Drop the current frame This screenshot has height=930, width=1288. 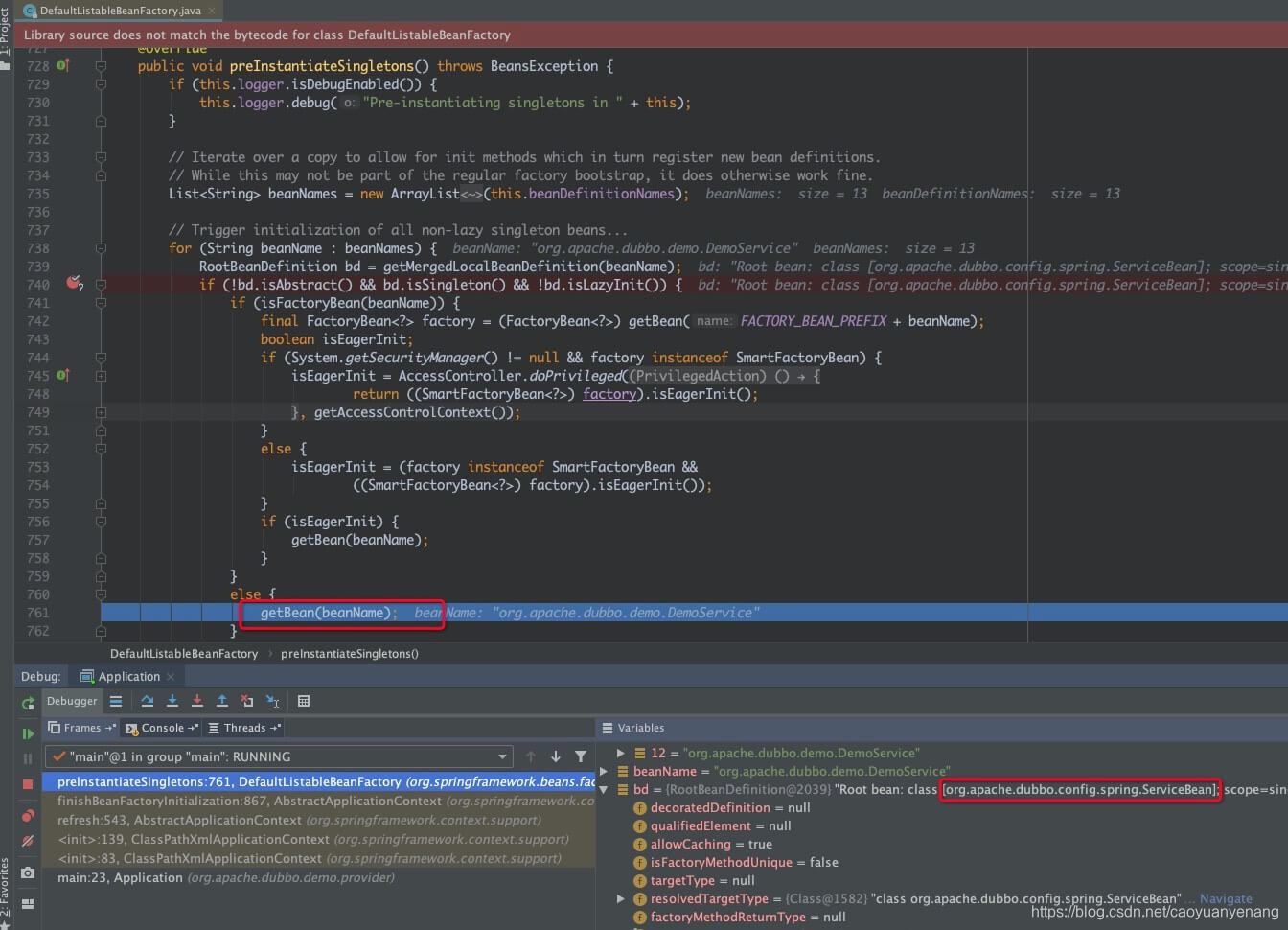tap(247, 701)
